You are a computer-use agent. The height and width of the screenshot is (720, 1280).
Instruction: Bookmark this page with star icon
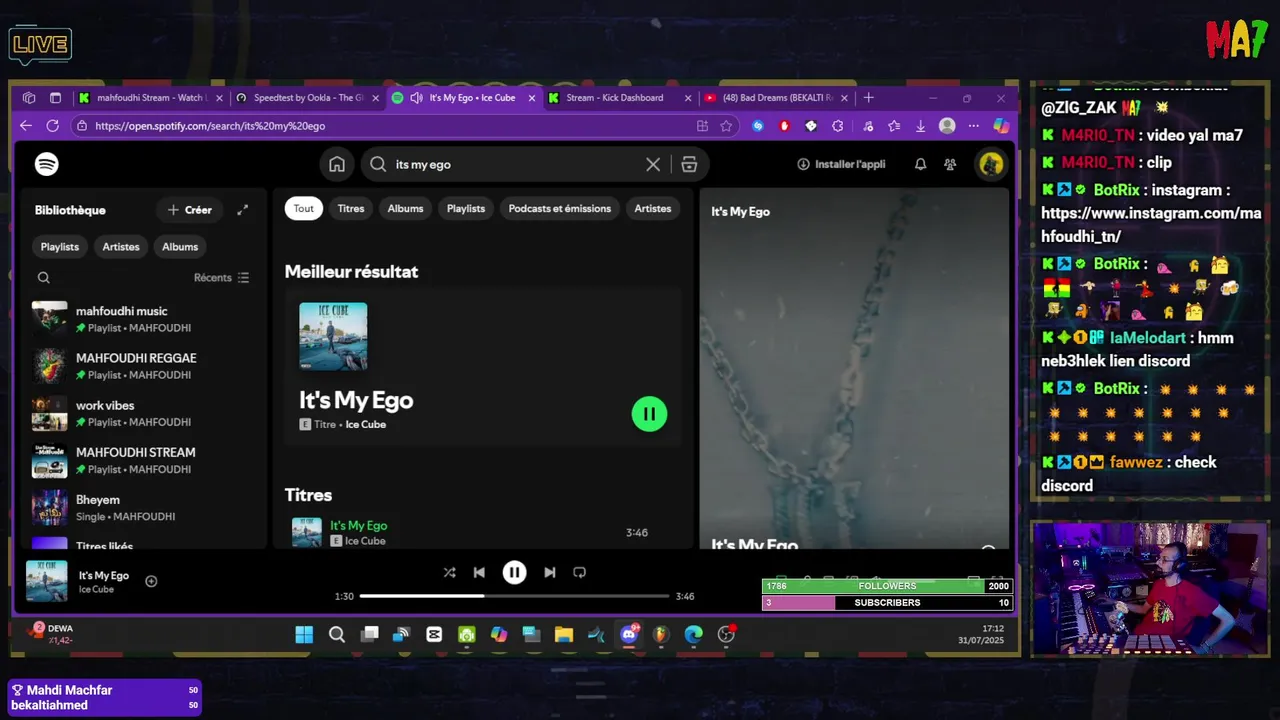click(726, 126)
